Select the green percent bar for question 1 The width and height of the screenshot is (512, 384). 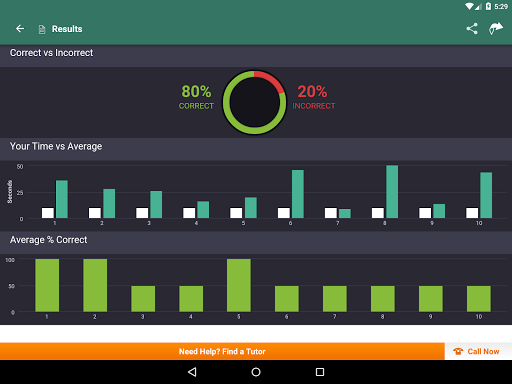tap(47, 285)
